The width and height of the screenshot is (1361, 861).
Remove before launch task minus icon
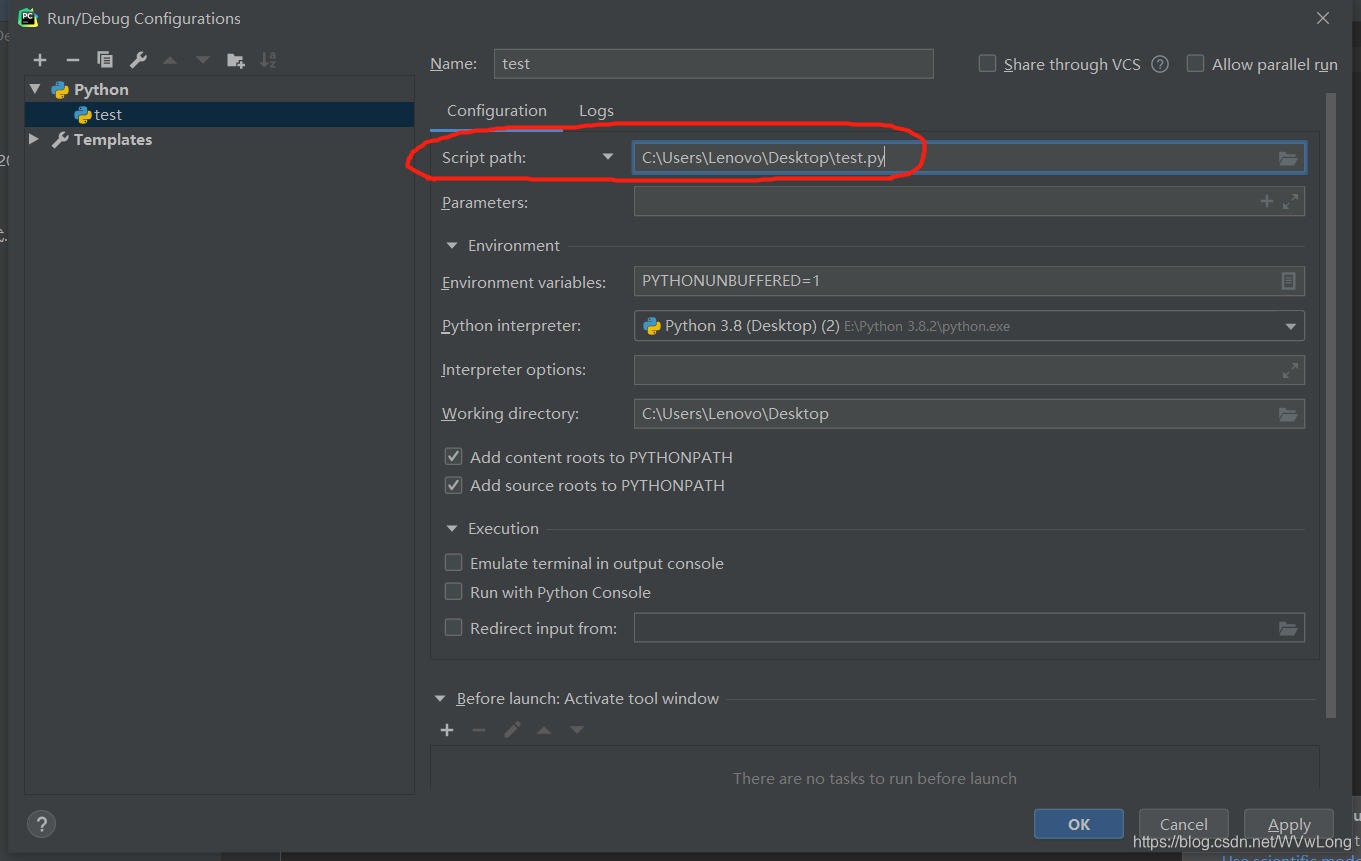(x=479, y=730)
